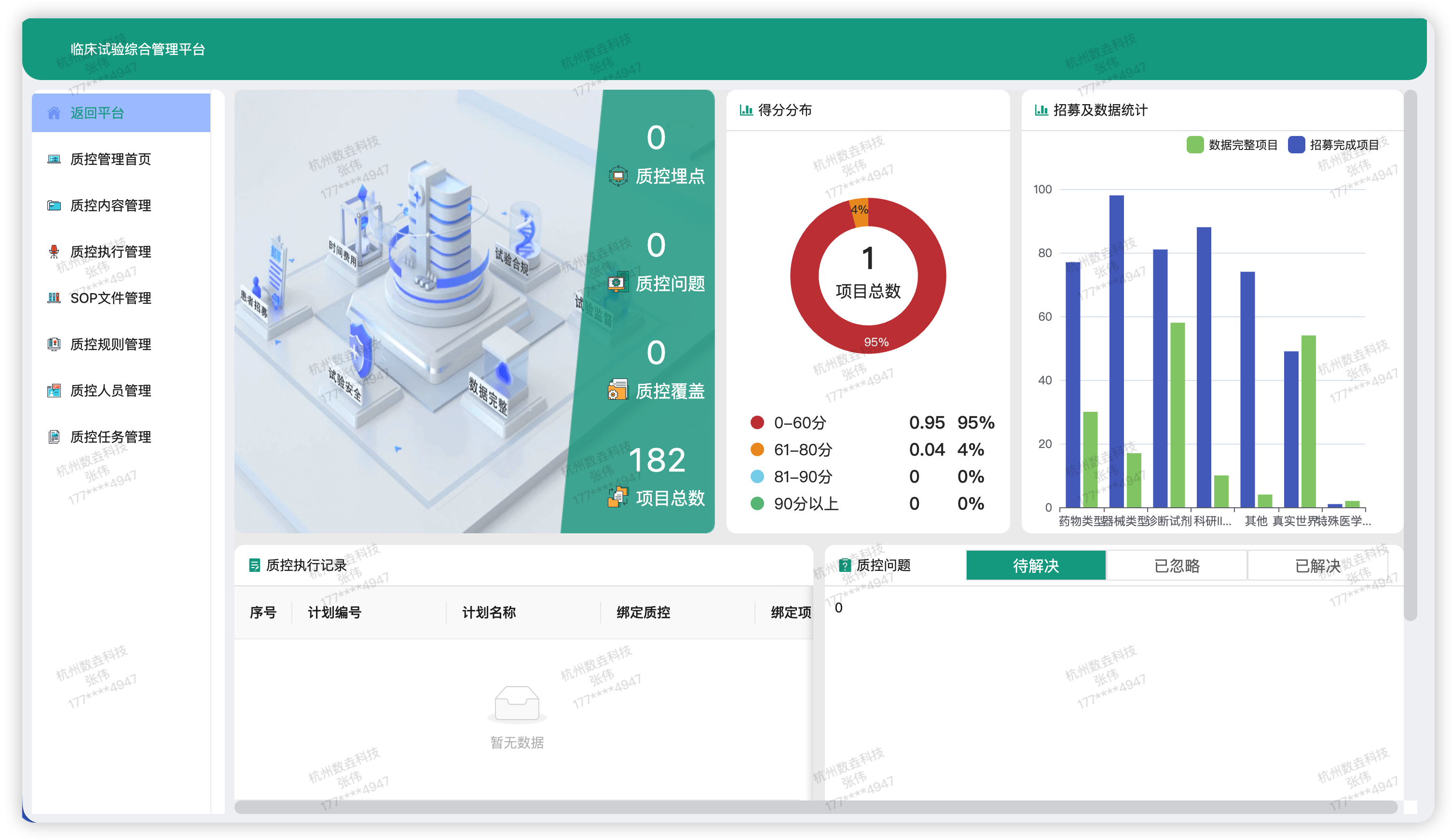Click the 质控执行管理 red chair icon

pos(54,252)
